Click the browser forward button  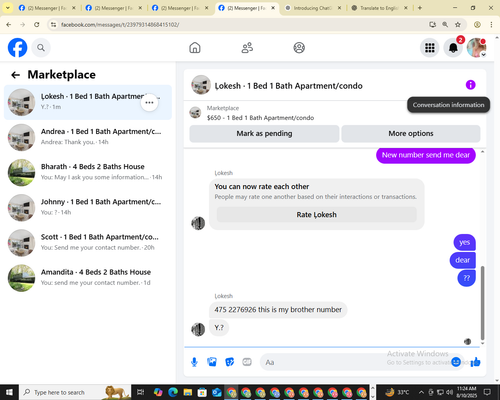pos(22,24)
